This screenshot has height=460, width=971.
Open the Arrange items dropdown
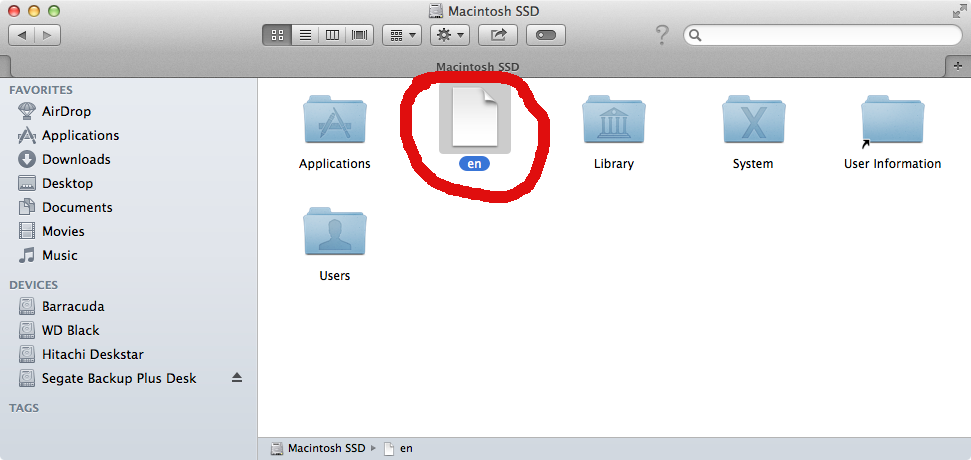pos(403,35)
